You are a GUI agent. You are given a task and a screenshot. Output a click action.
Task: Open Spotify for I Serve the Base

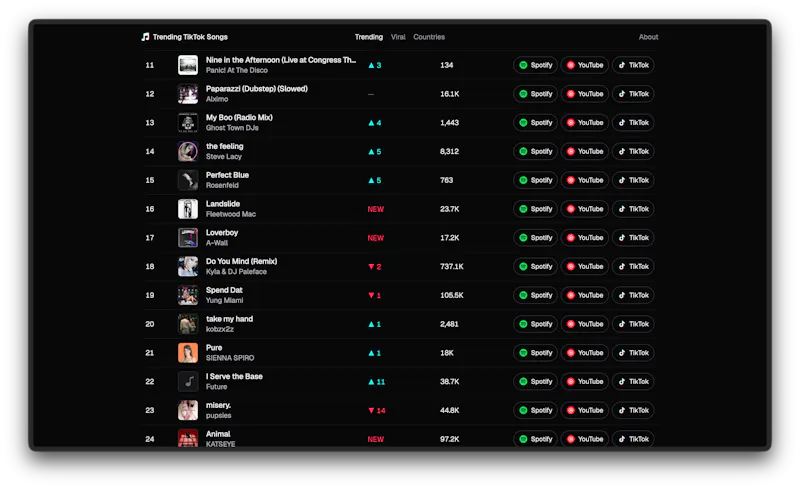point(535,381)
